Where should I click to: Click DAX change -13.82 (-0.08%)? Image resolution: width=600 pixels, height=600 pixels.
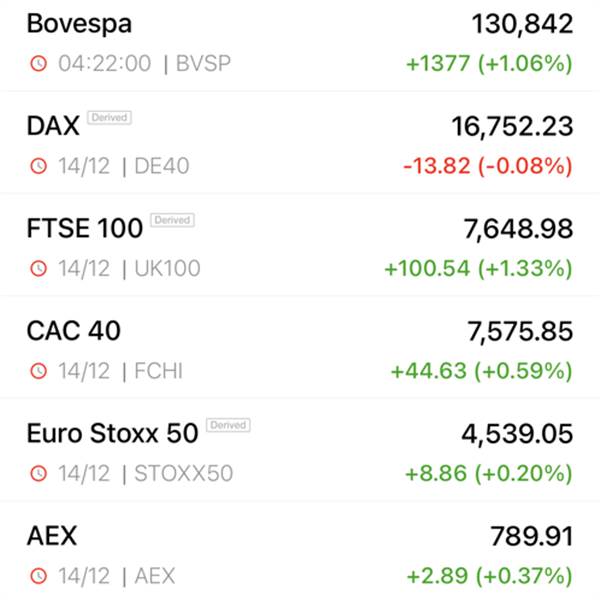[x=488, y=166]
